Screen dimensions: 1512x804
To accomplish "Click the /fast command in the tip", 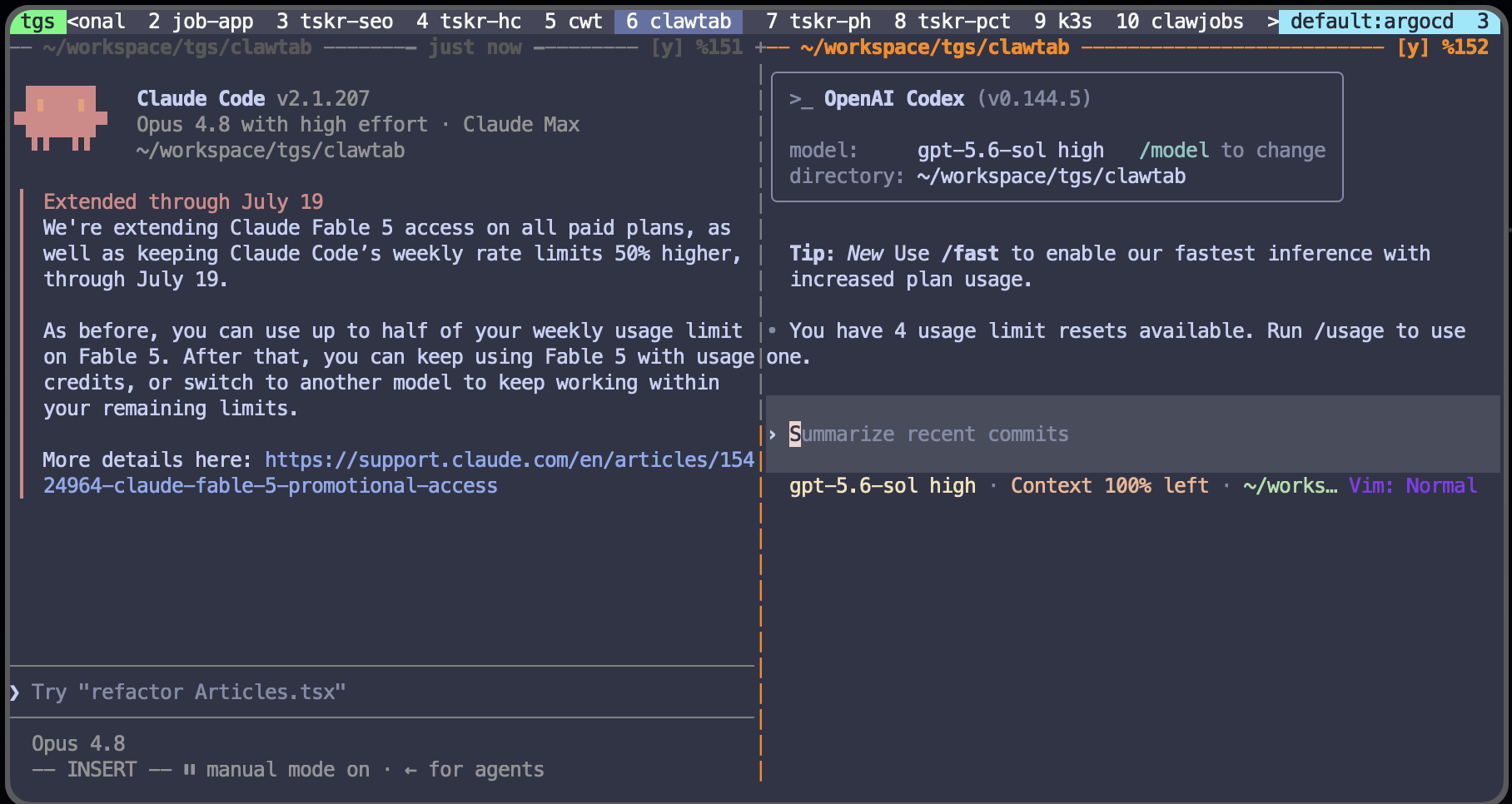I will [x=970, y=254].
